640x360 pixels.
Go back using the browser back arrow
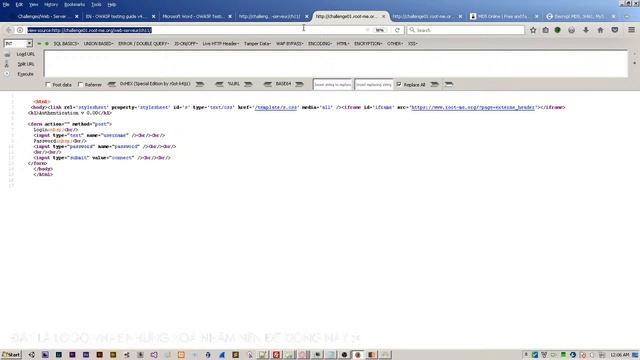[x=9, y=30]
